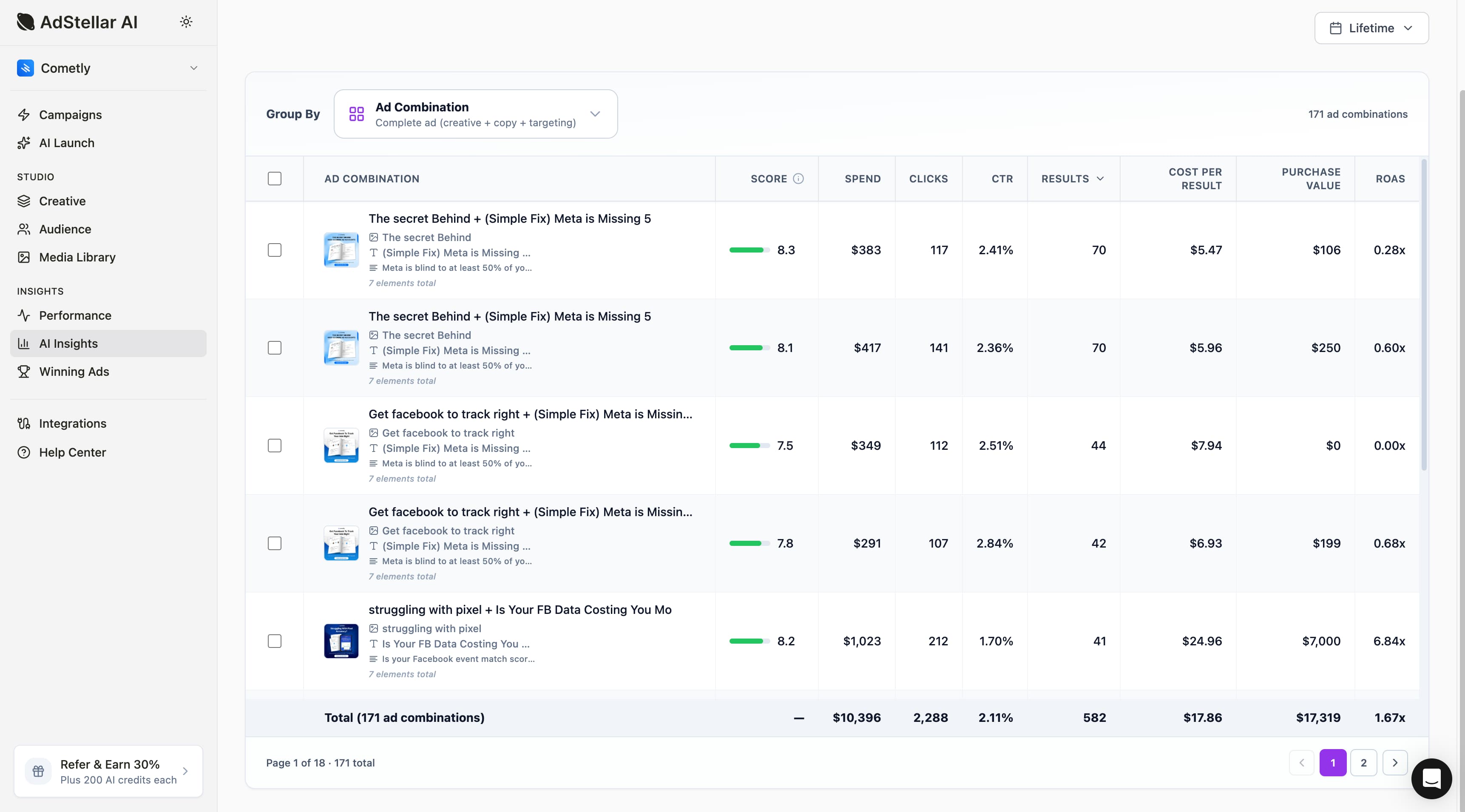Go to pagination page 2
This screenshot has width=1465, height=812.
pos(1364,763)
